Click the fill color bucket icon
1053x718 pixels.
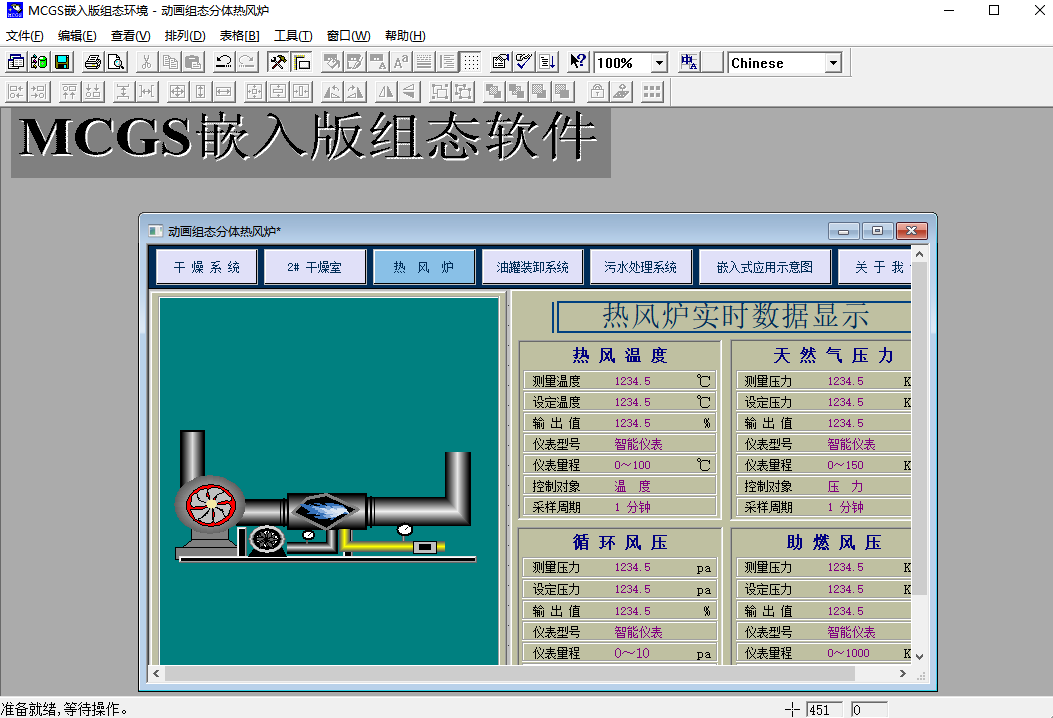tap(331, 62)
